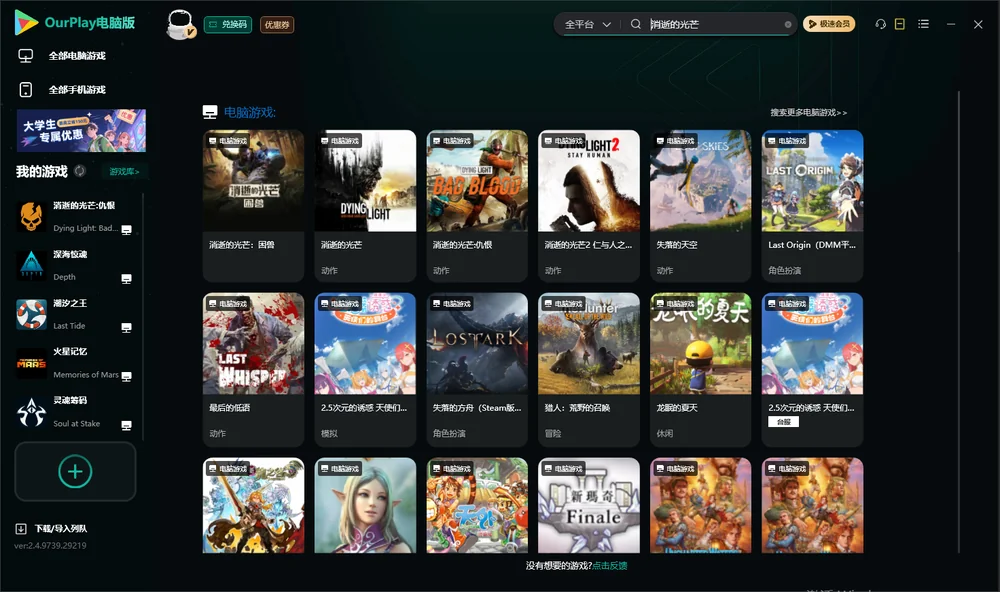The width and height of the screenshot is (1000, 592).
Task: Open the list menu icon in title bar
Action: click(923, 24)
